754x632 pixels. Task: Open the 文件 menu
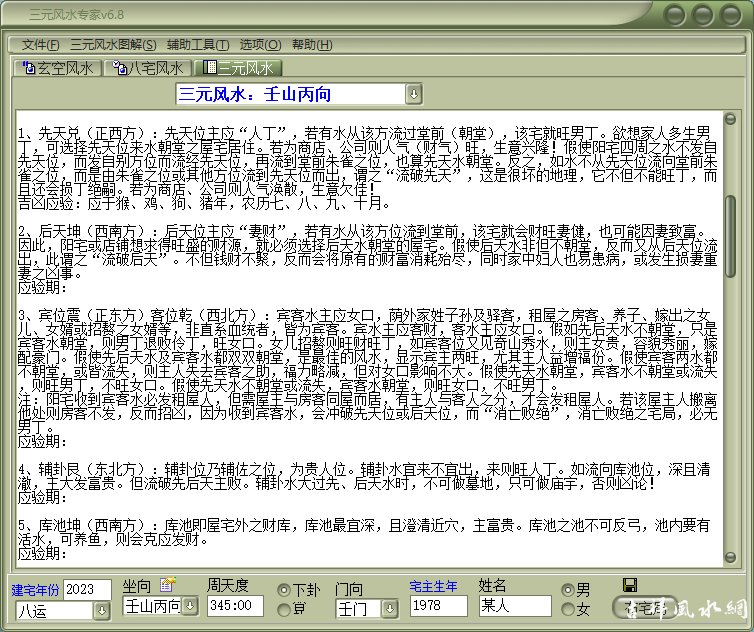coord(40,44)
